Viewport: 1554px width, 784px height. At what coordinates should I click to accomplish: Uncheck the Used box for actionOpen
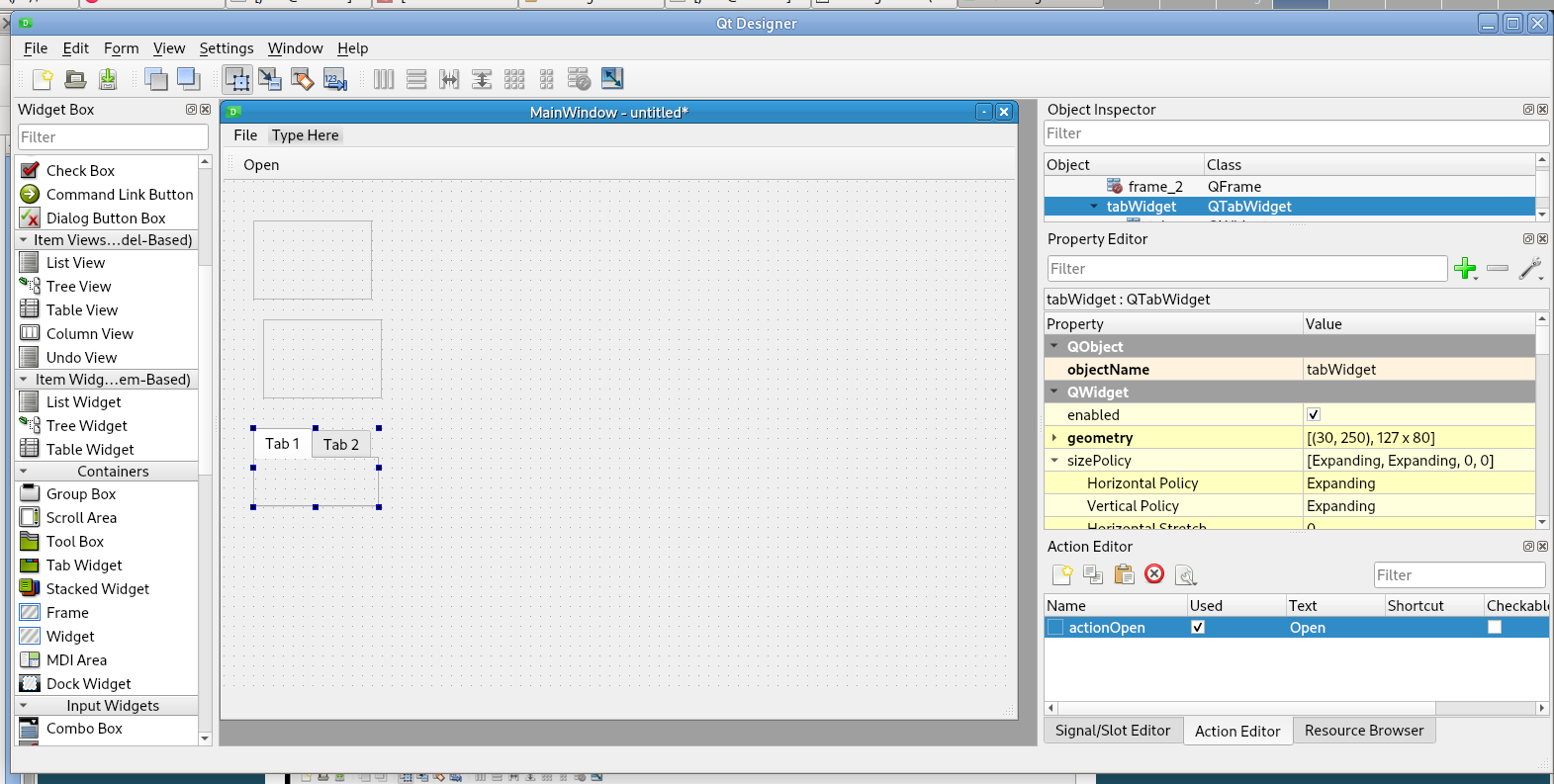point(1198,628)
